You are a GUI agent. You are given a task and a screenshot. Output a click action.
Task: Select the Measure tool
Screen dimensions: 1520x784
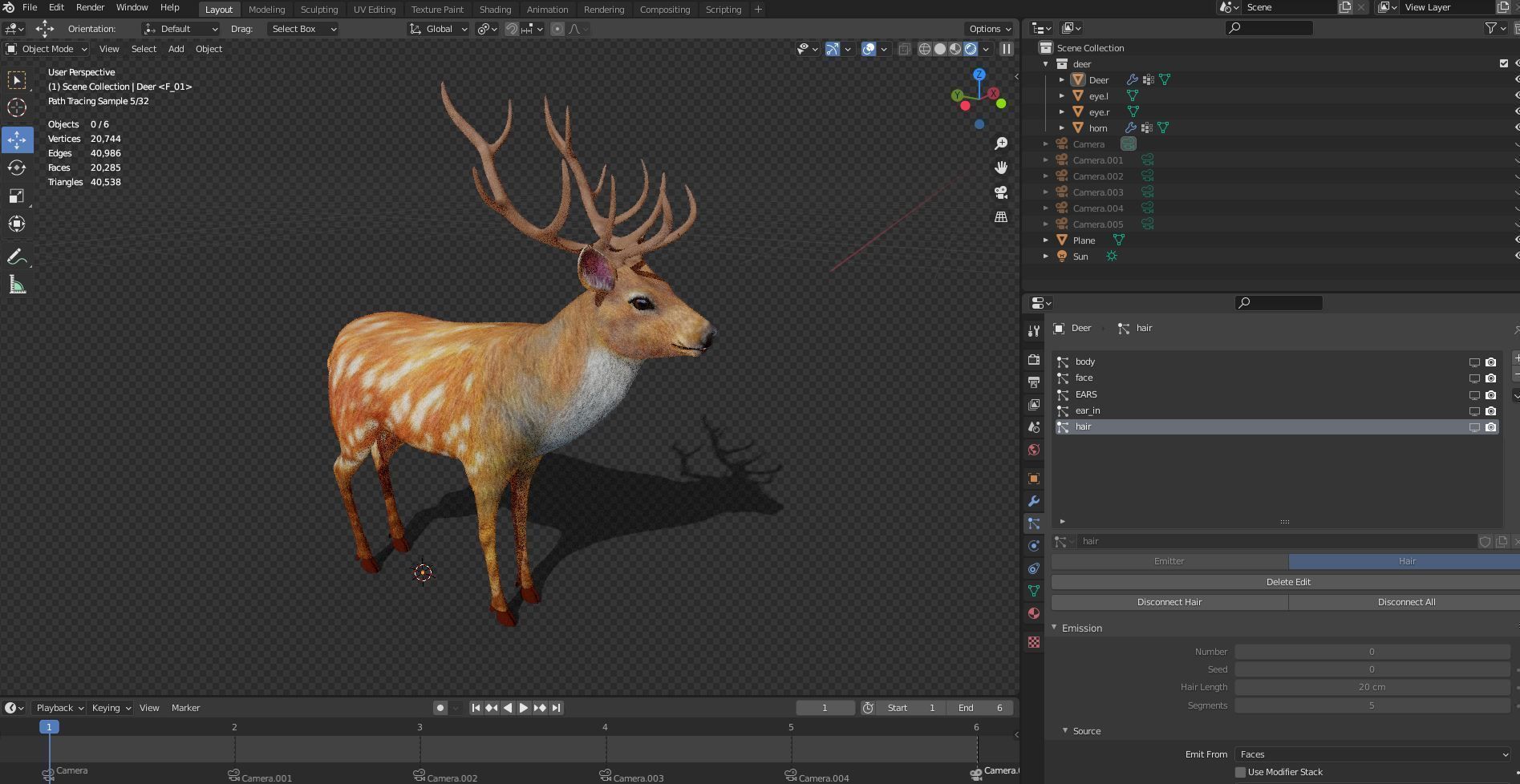coord(17,285)
